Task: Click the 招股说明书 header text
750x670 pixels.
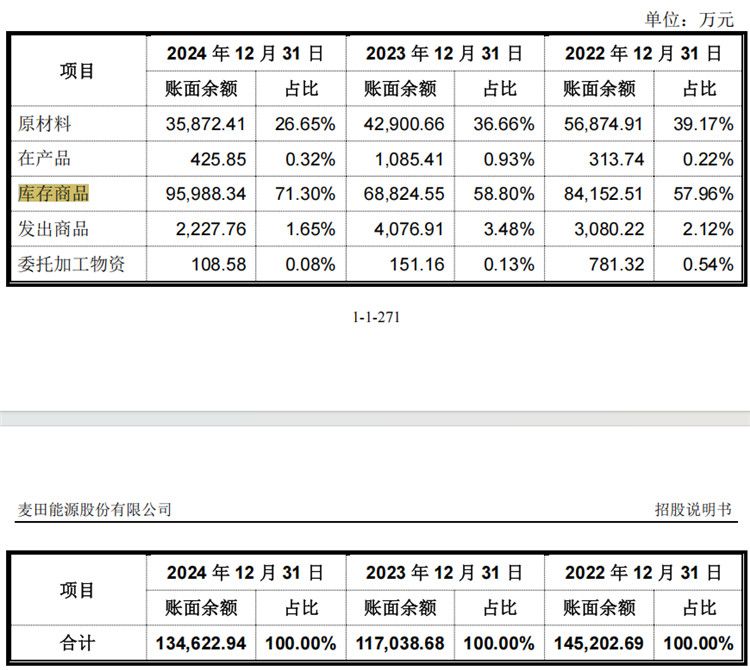Action: point(693,510)
